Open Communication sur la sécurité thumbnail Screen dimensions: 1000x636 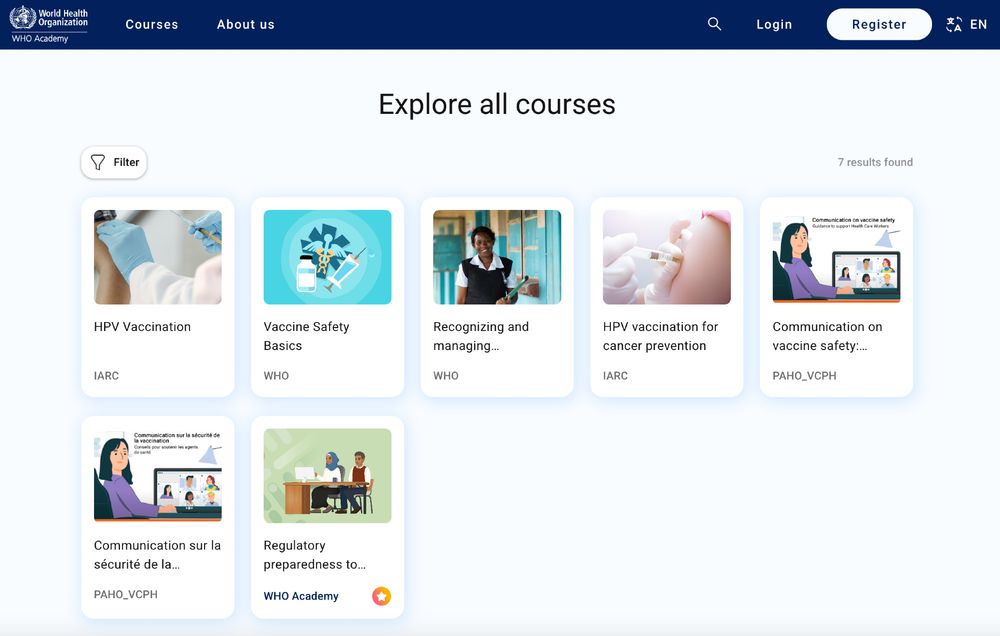(x=158, y=476)
